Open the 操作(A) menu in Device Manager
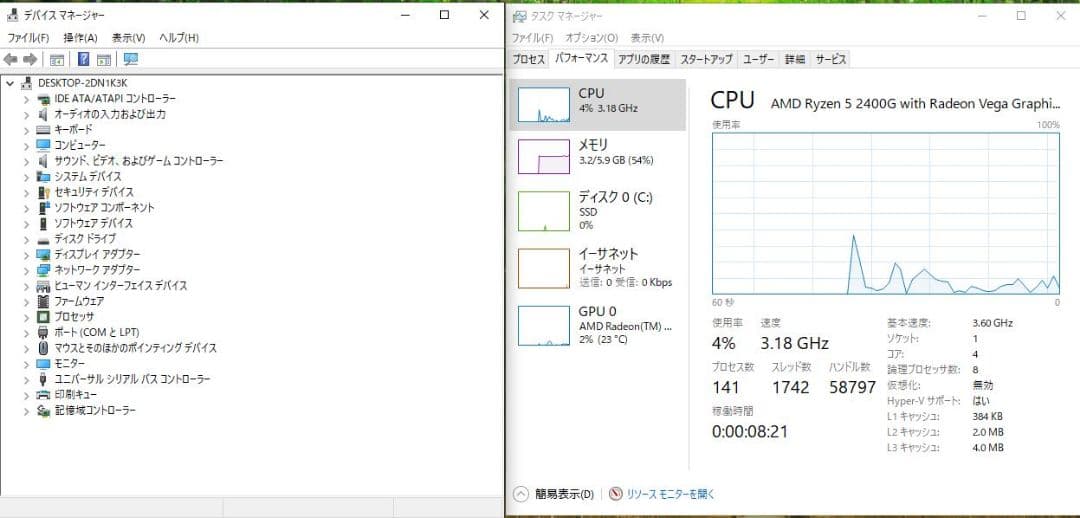This screenshot has height=518, width=1080. [x=81, y=38]
